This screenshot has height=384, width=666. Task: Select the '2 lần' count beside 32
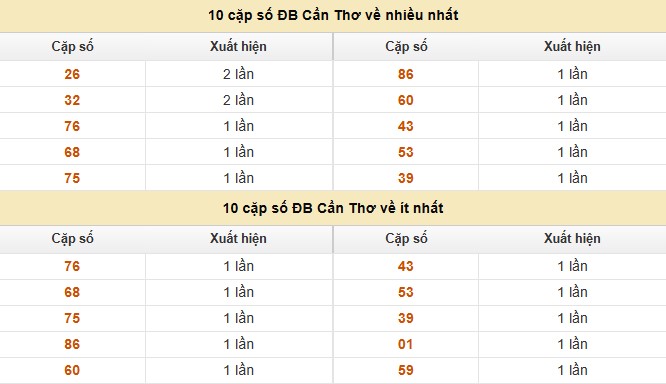click(x=238, y=100)
